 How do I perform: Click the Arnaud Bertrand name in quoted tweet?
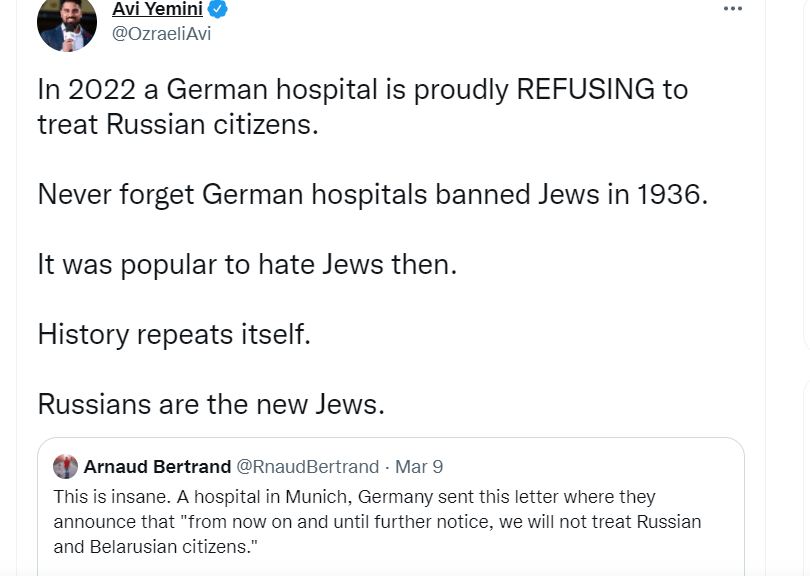(156, 466)
